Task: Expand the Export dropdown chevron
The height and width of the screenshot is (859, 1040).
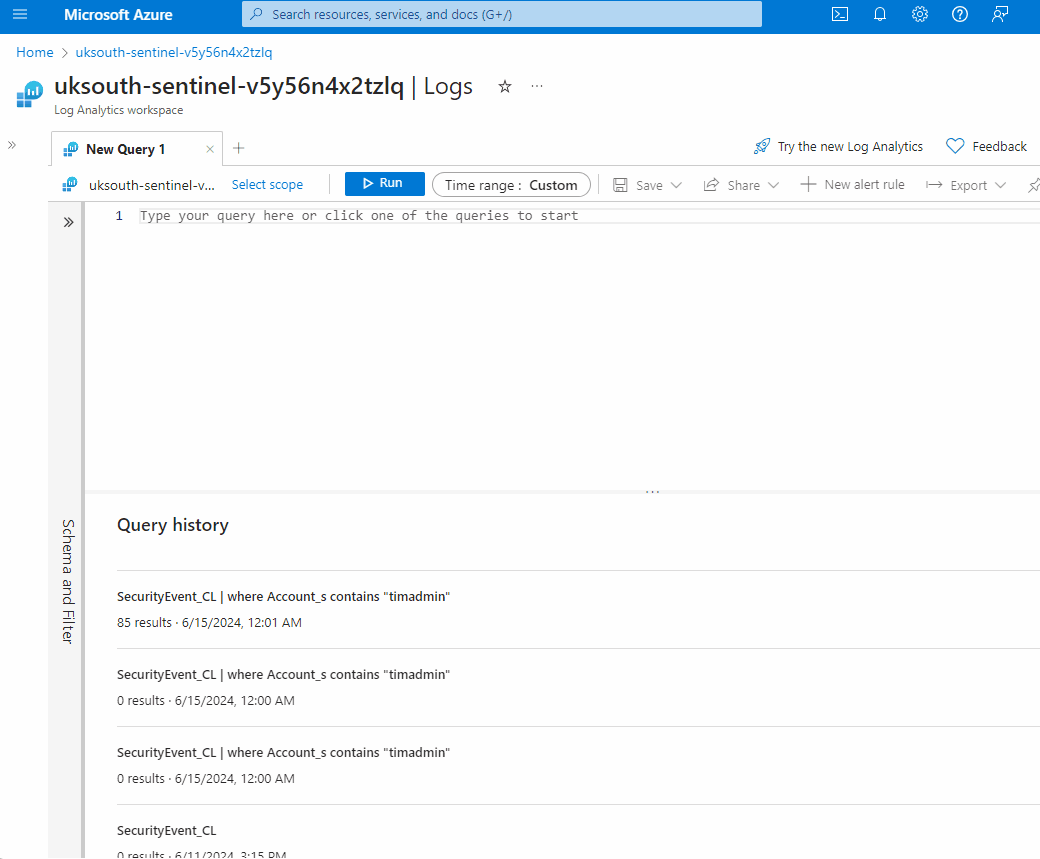Action: click(x=1000, y=185)
